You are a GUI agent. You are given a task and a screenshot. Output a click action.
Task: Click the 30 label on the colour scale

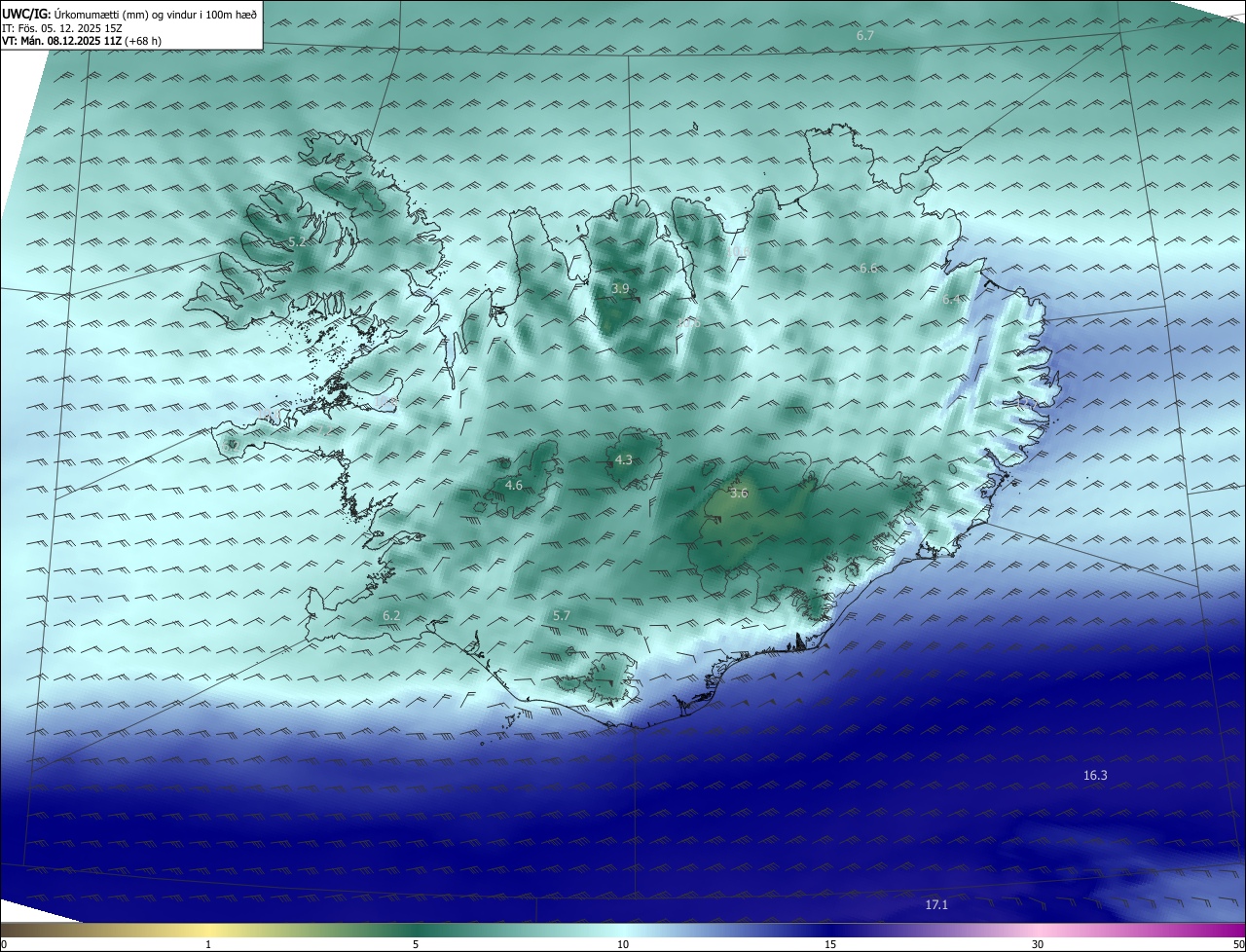click(1038, 944)
